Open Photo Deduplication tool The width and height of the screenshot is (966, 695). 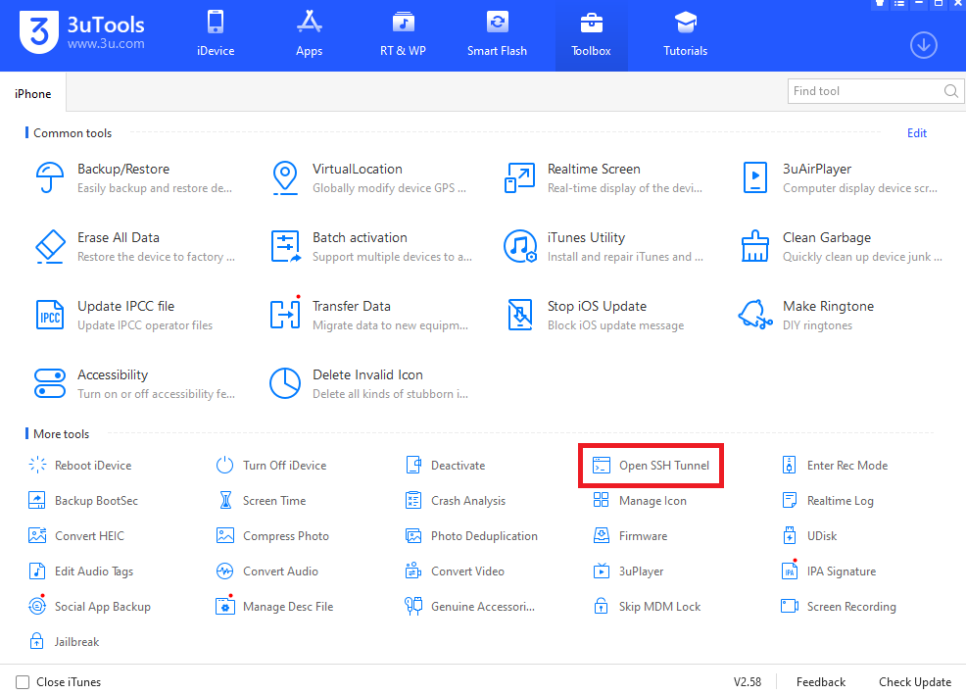[471, 535]
